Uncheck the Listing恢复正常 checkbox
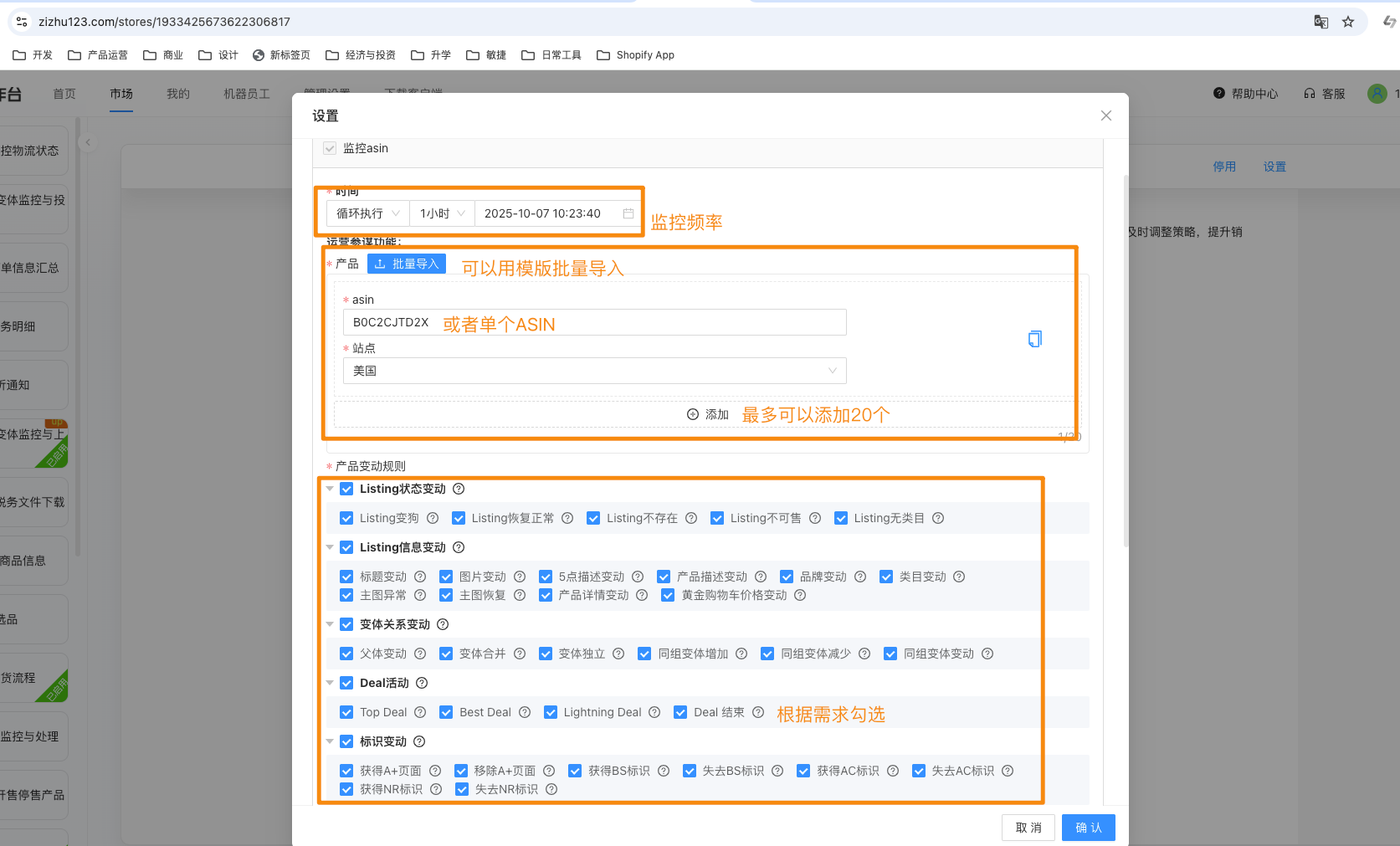The image size is (1400, 846). [x=459, y=518]
